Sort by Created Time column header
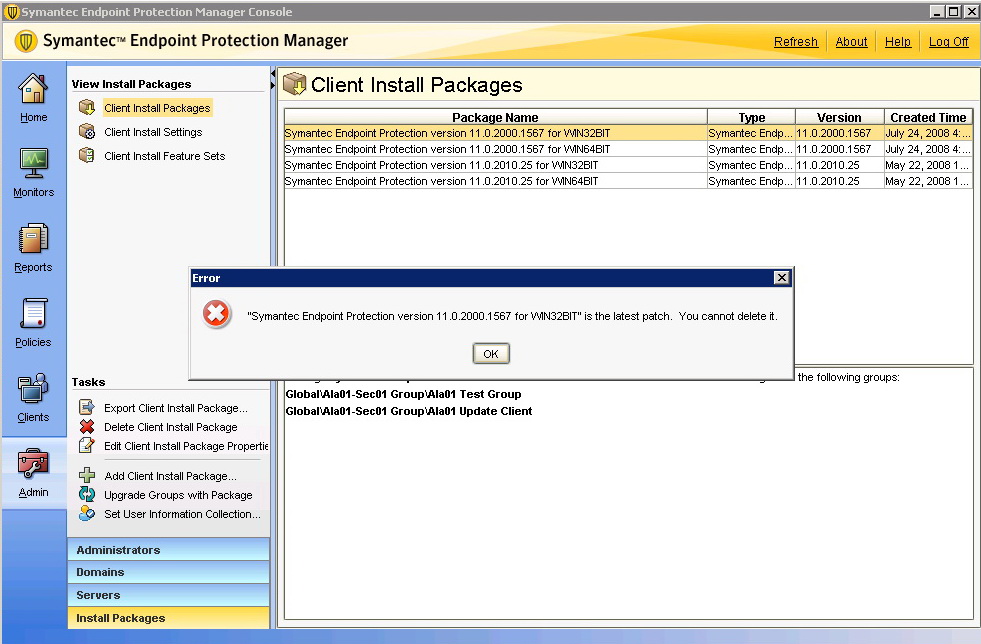 (x=928, y=117)
